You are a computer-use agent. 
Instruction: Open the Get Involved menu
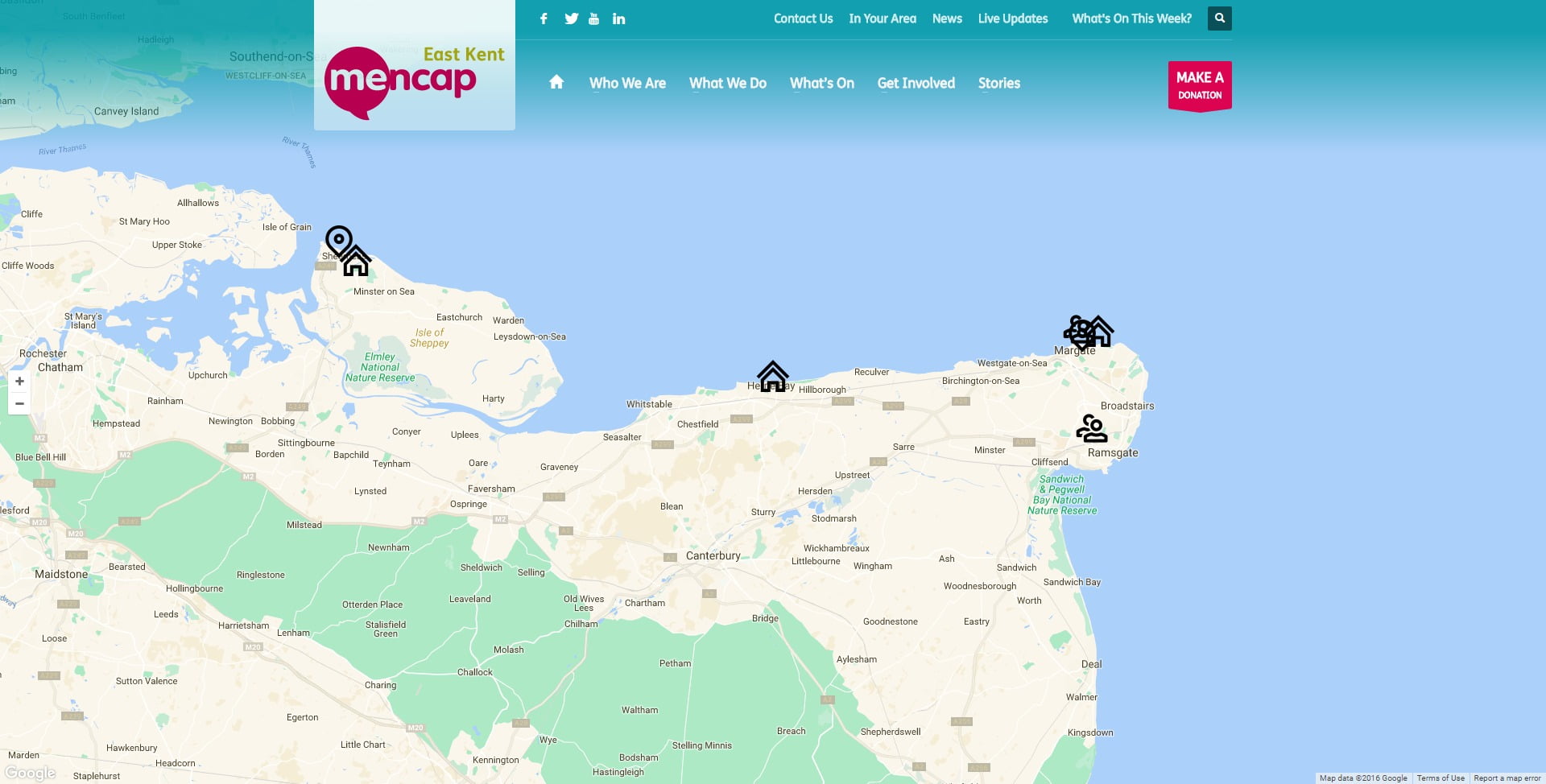coord(916,83)
